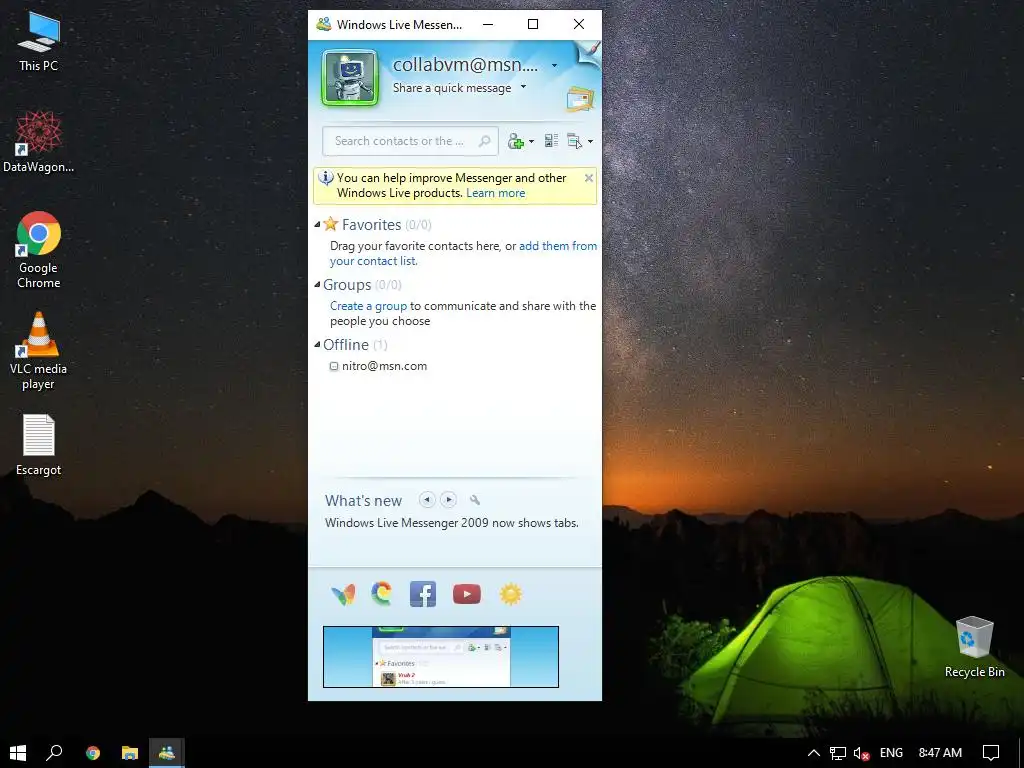Collapse the Groups section triangle

(317, 285)
